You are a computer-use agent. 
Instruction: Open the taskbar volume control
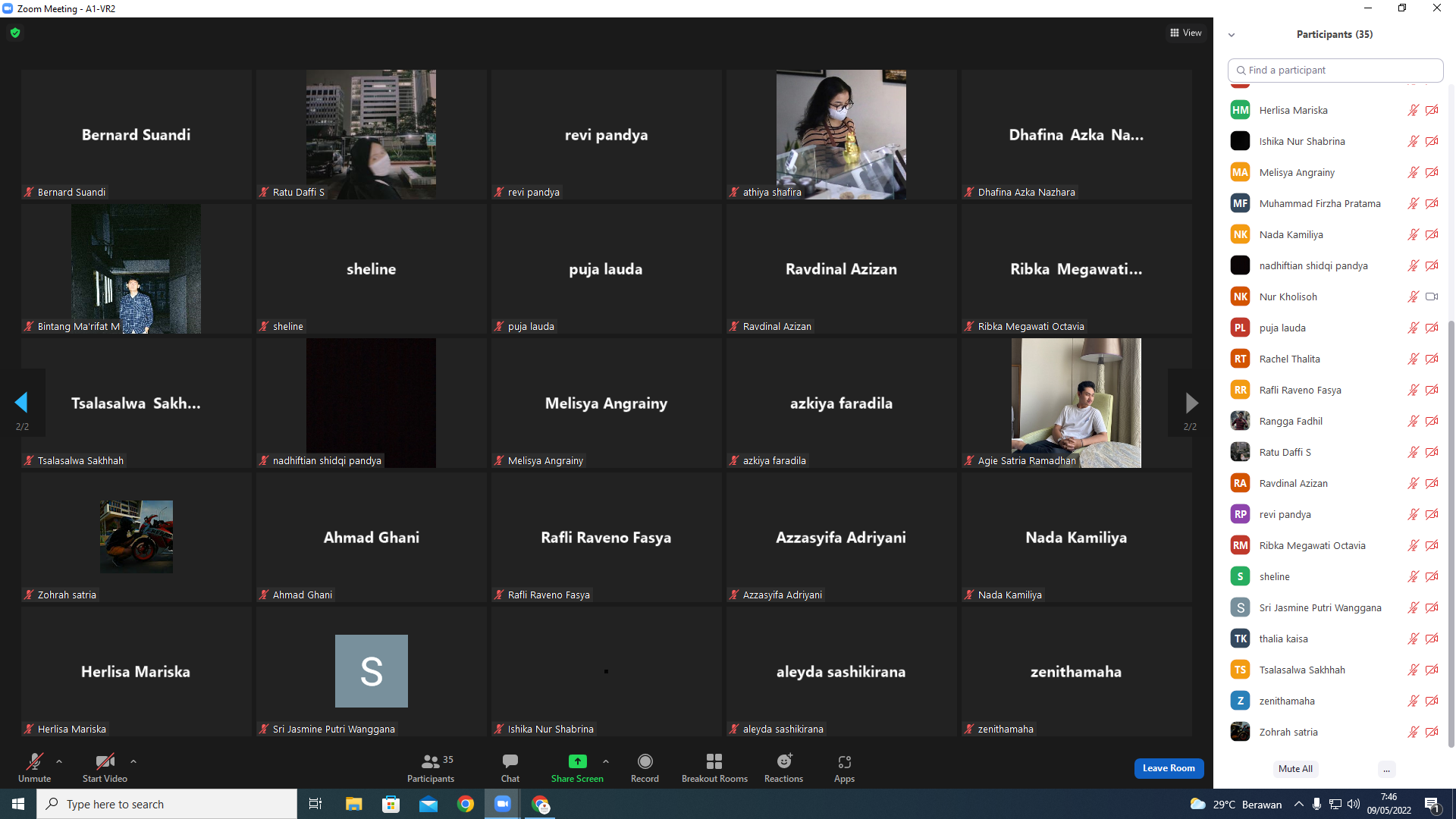click(1354, 804)
